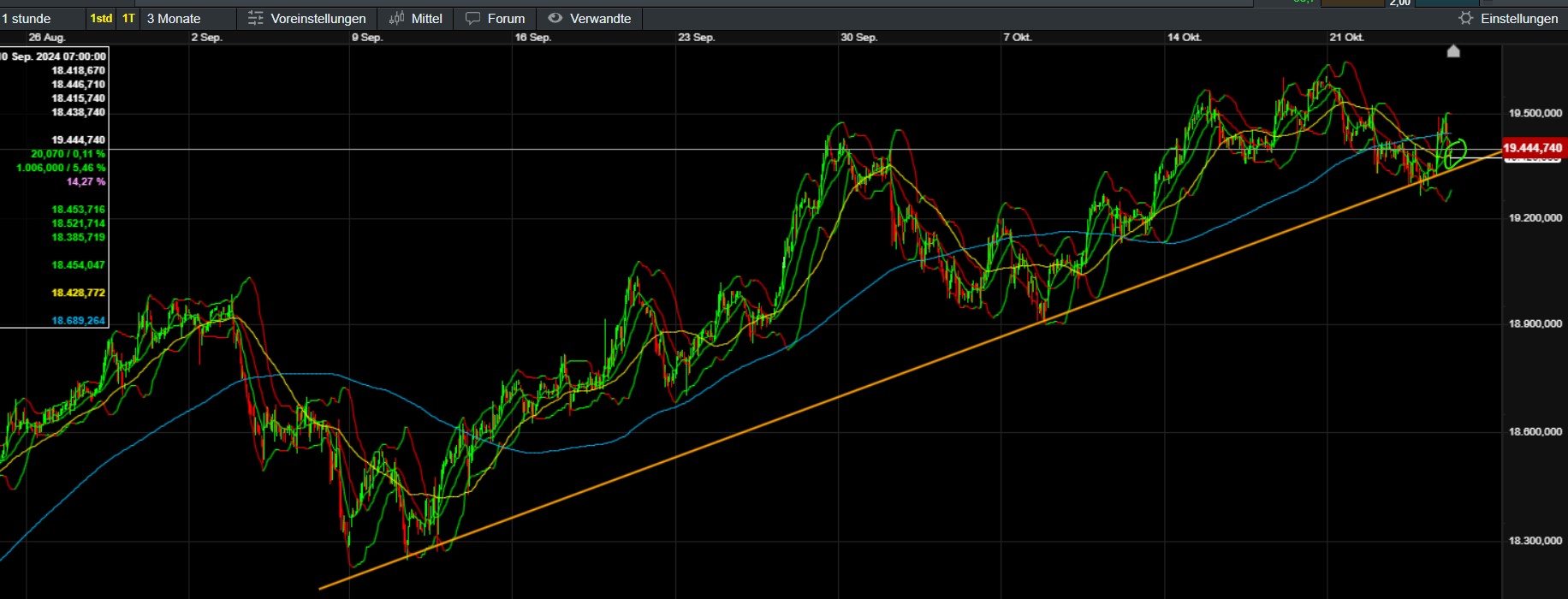1568x599 pixels.
Task: Click the yellow 18.428,772 moving average value
Action: click(x=78, y=293)
